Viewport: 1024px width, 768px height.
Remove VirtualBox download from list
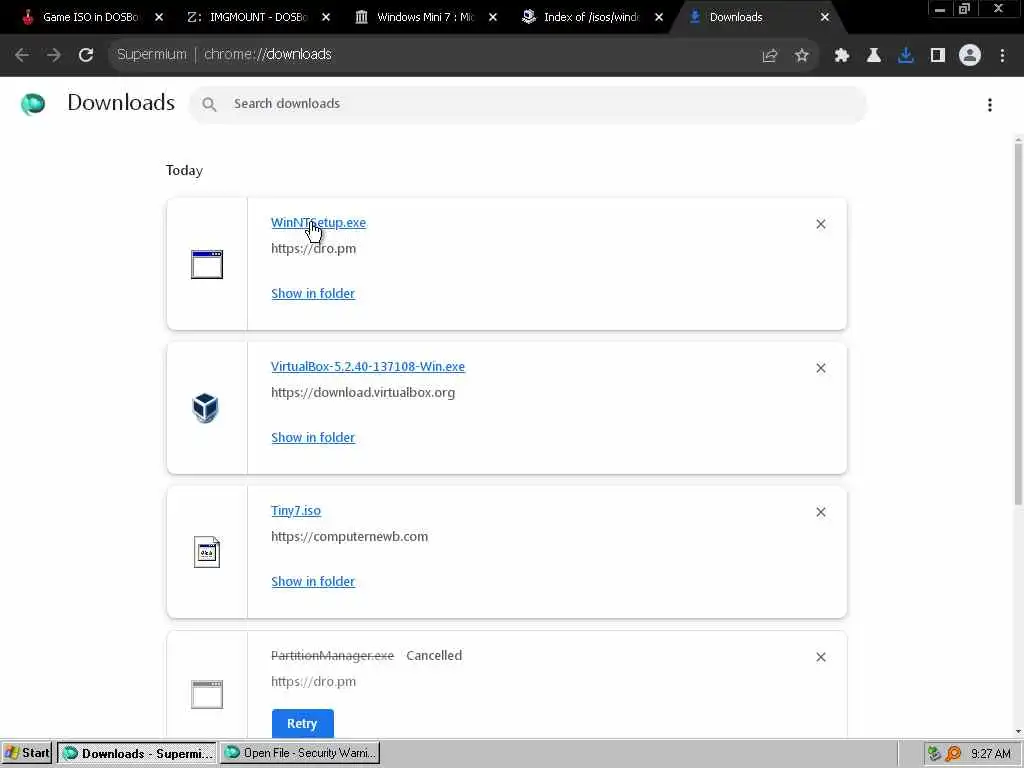(x=821, y=368)
